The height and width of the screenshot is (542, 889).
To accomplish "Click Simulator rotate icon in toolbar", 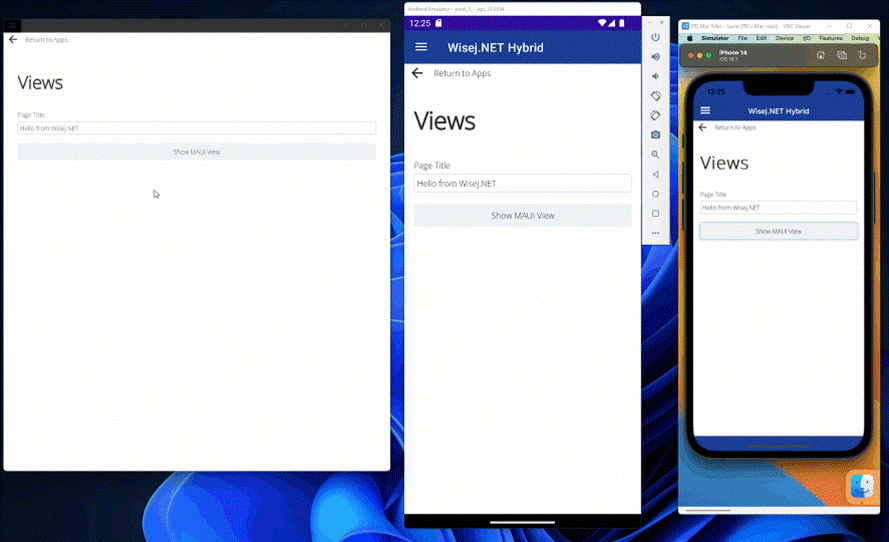I will [x=862, y=55].
